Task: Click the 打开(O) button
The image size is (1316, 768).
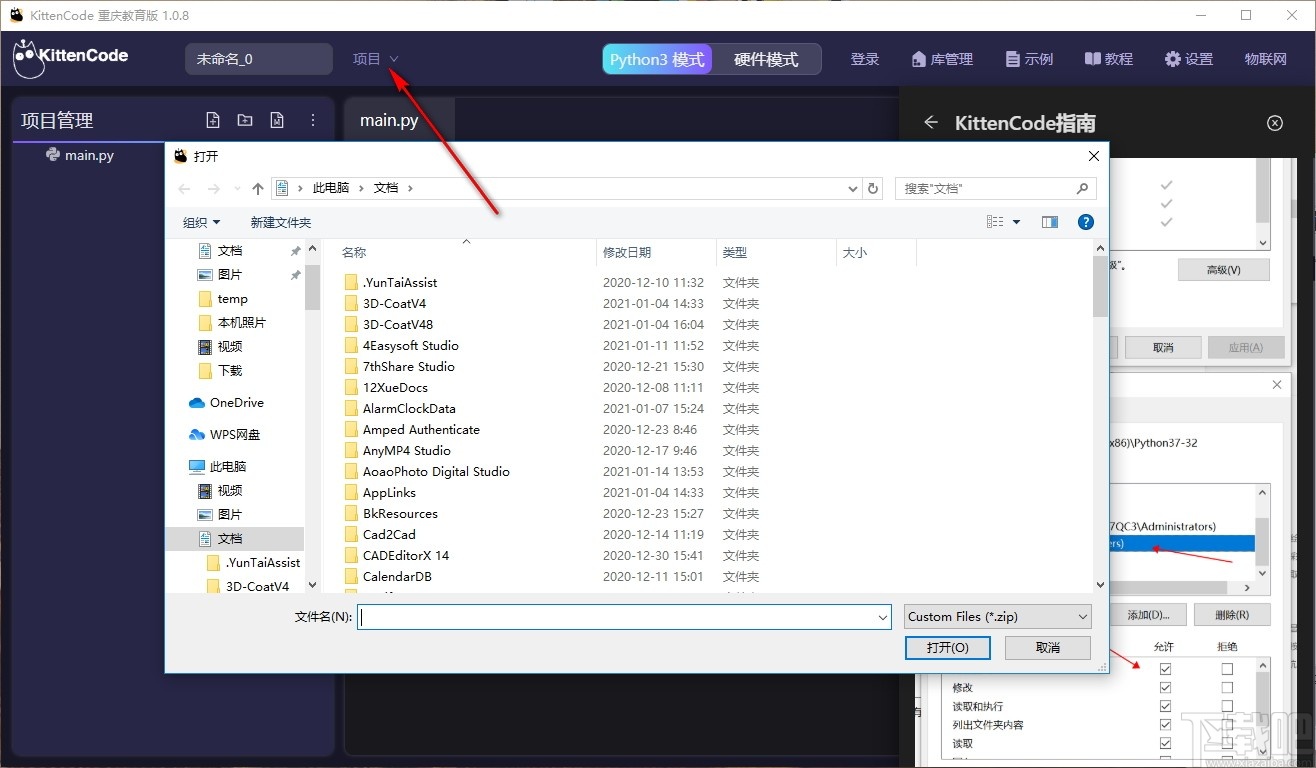Action: pyautogui.click(x=946, y=647)
